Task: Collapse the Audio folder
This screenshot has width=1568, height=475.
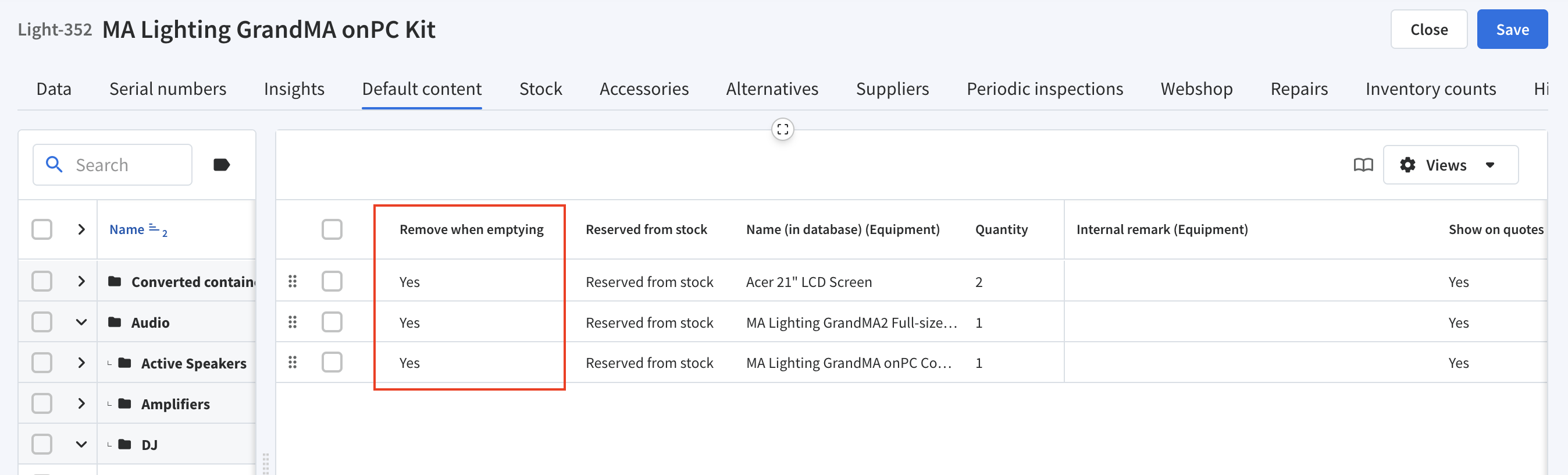Action: pyautogui.click(x=81, y=322)
